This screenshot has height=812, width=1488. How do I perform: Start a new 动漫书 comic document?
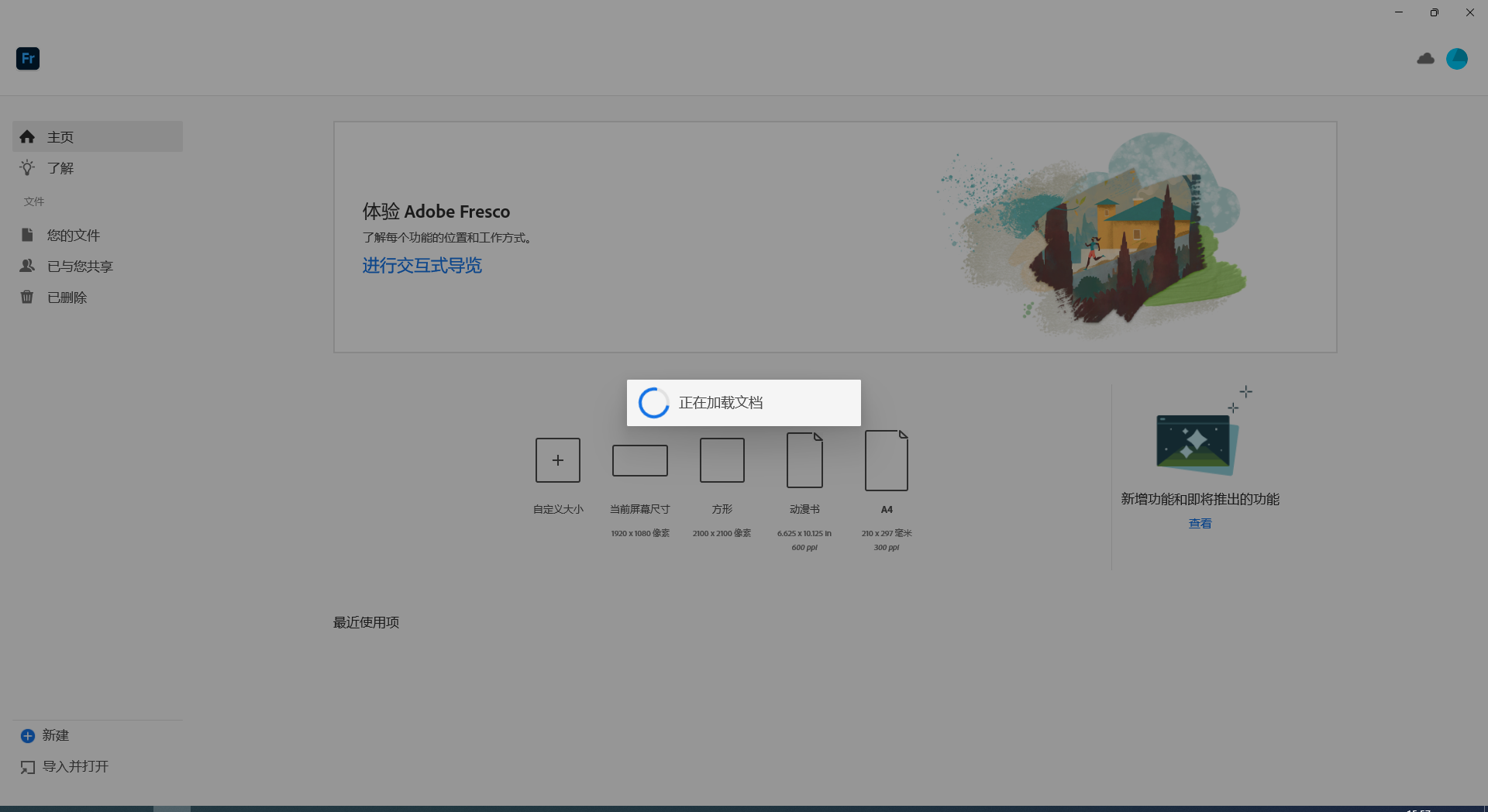pyautogui.click(x=804, y=459)
